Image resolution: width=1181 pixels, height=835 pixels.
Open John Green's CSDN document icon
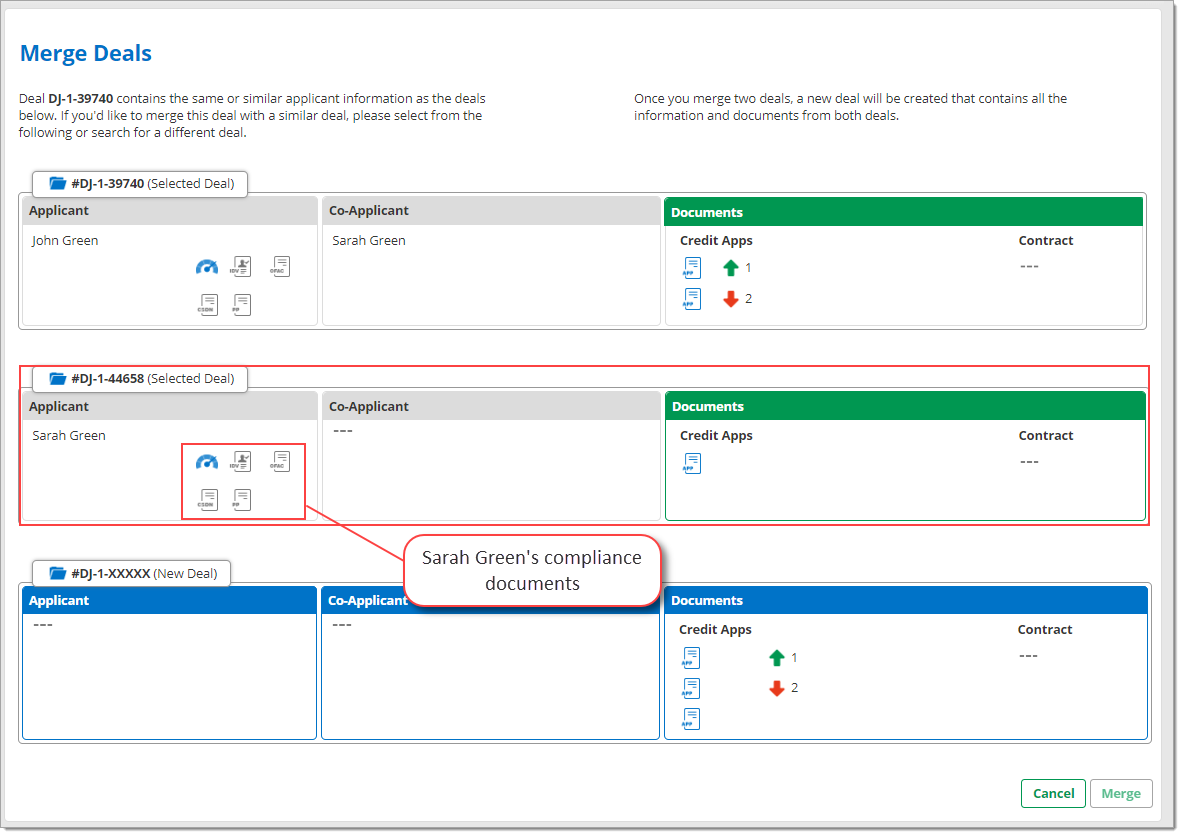pos(208,304)
